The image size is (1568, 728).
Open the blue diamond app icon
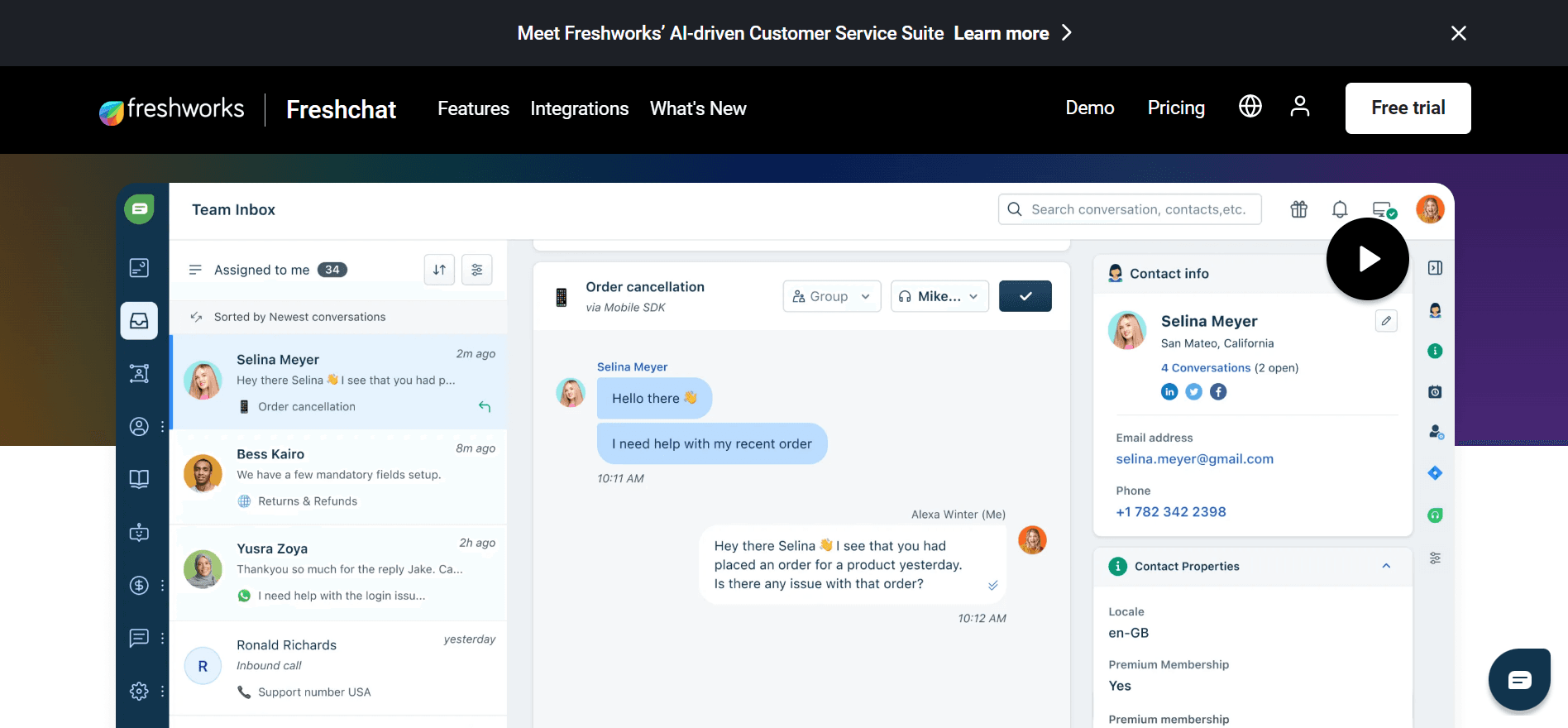[x=1435, y=473]
